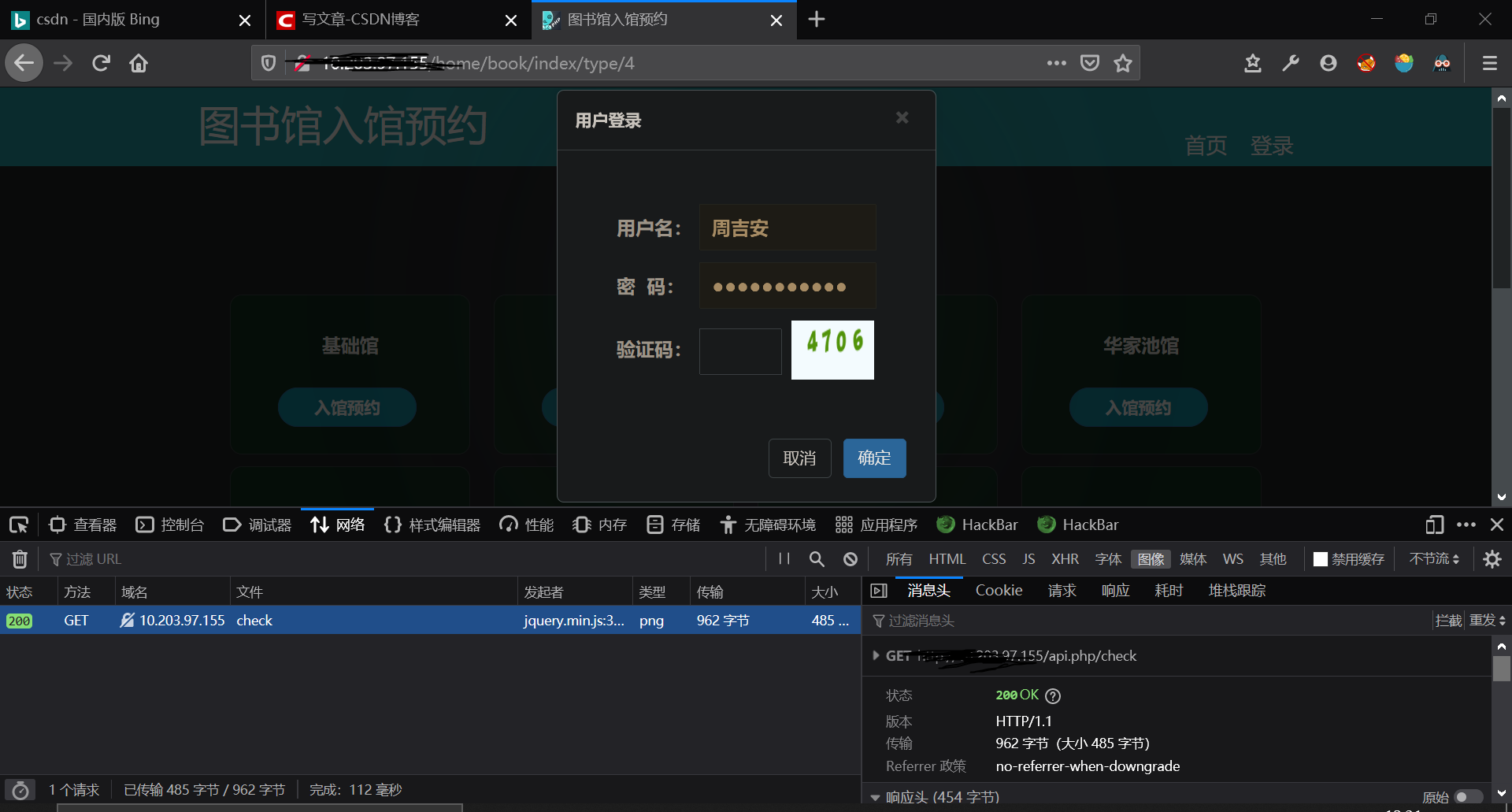Open the browser home page
Screen dimensions: 1512x812
coord(139,63)
